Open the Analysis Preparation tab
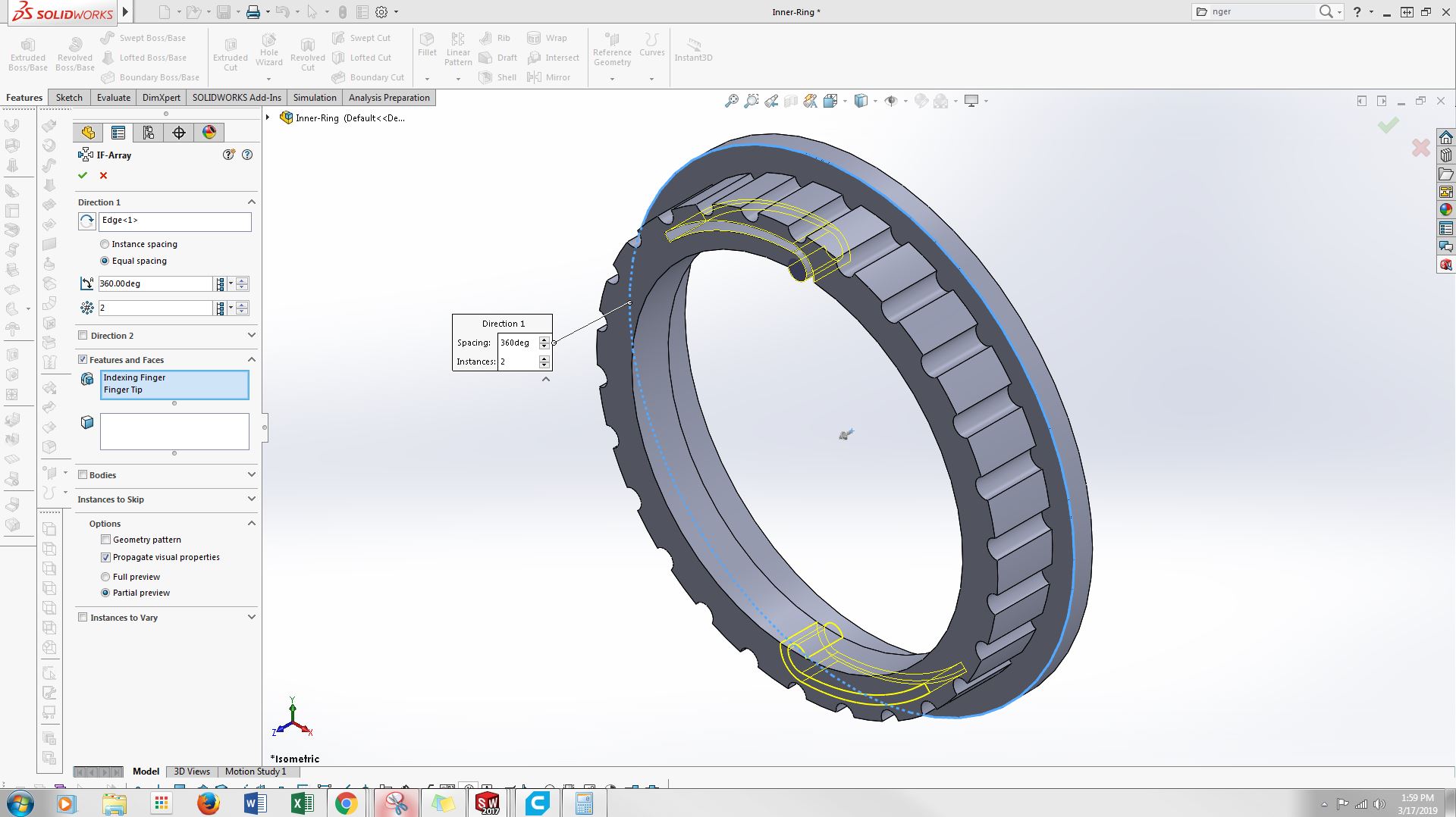The width and height of the screenshot is (1456, 817). [x=389, y=98]
